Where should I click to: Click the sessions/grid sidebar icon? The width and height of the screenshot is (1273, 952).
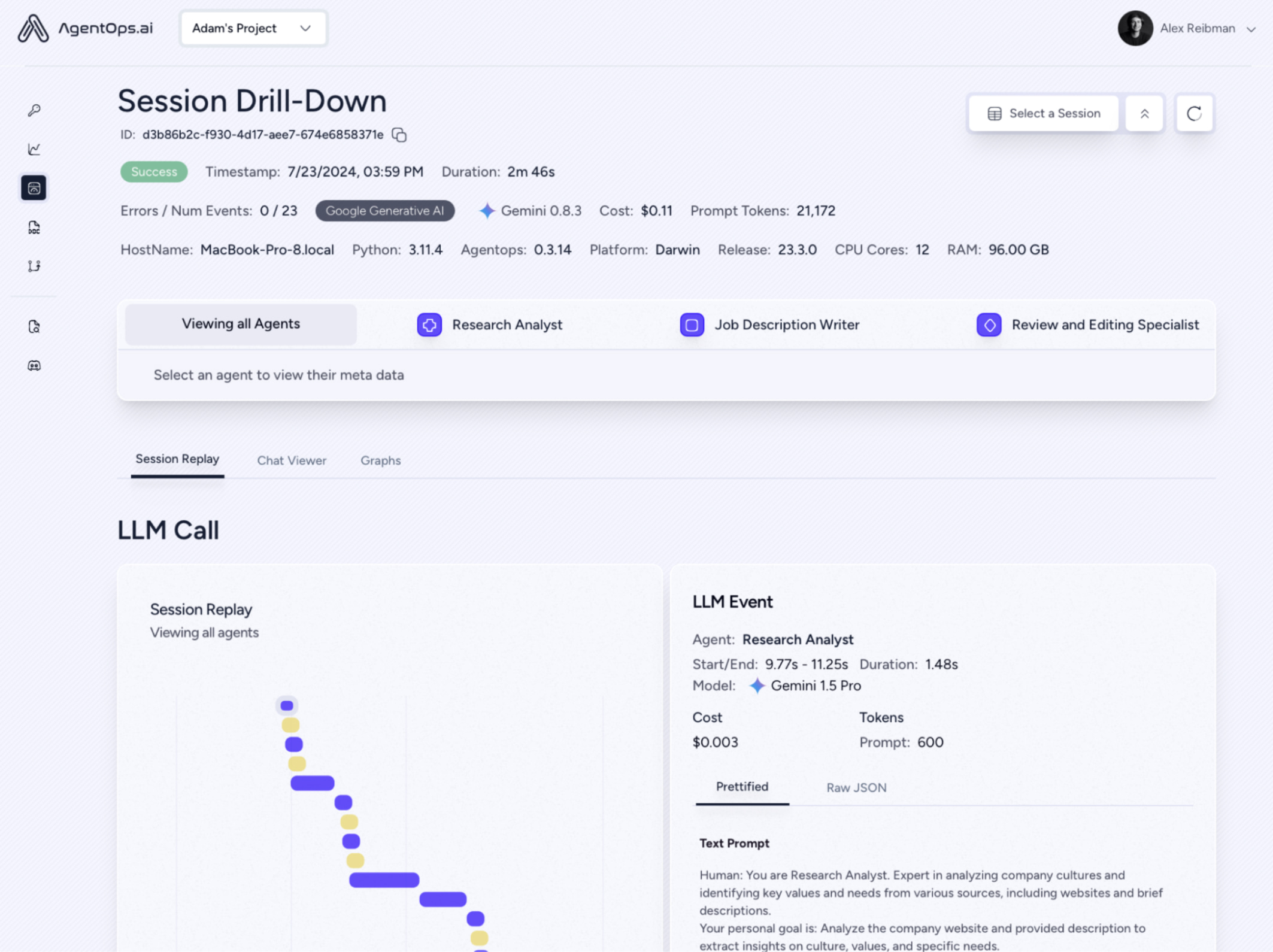(x=33, y=188)
